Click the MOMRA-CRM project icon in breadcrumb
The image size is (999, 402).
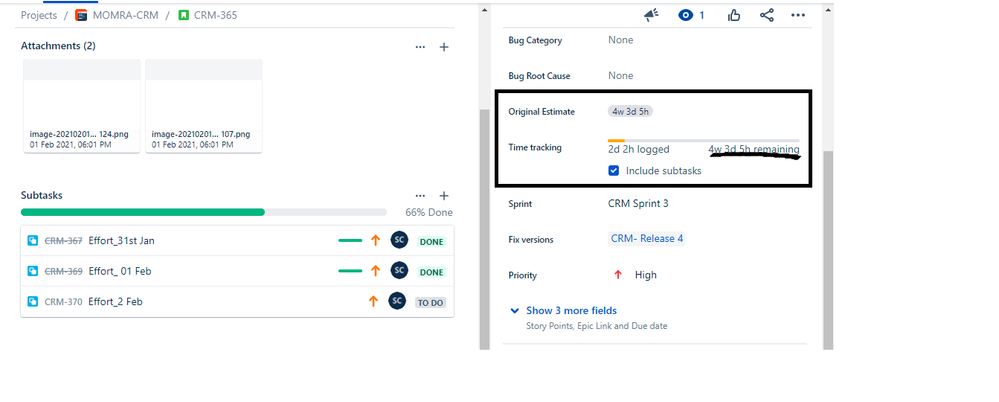click(x=82, y=15)
